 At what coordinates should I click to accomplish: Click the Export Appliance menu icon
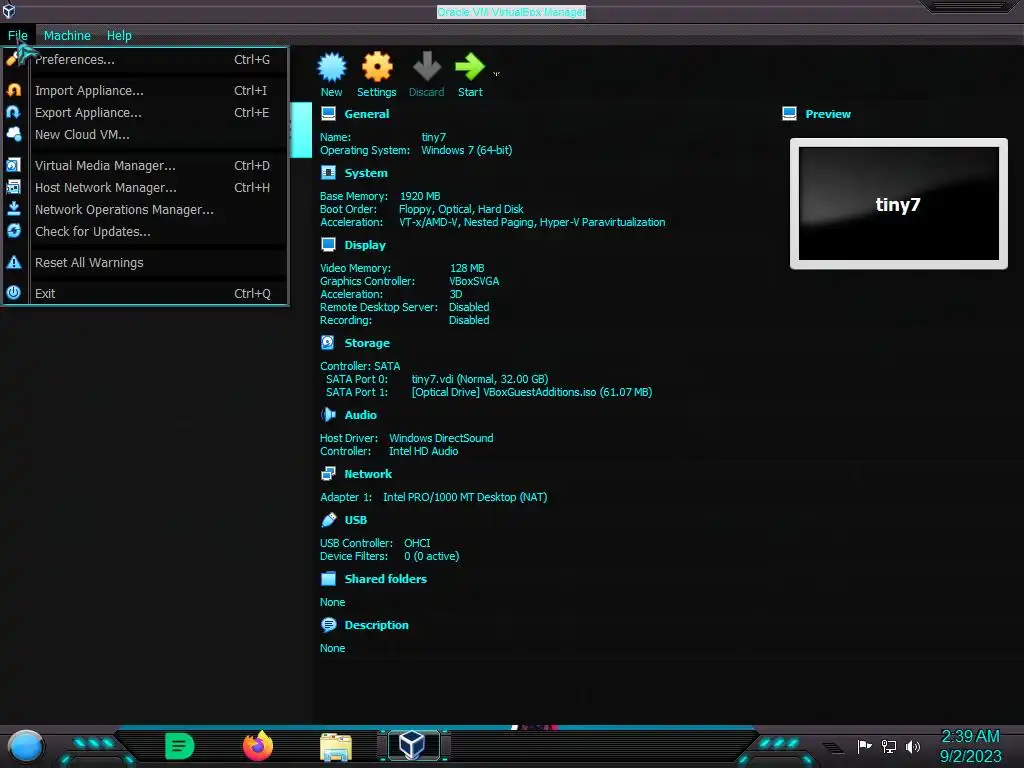(x=14, y=112)
